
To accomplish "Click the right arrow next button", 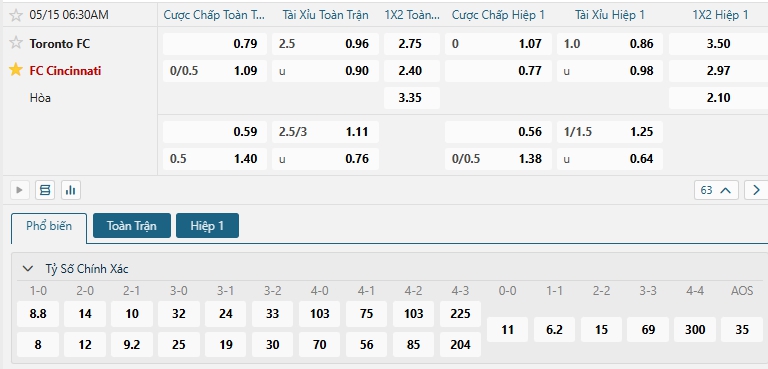I will pos(756,190).
